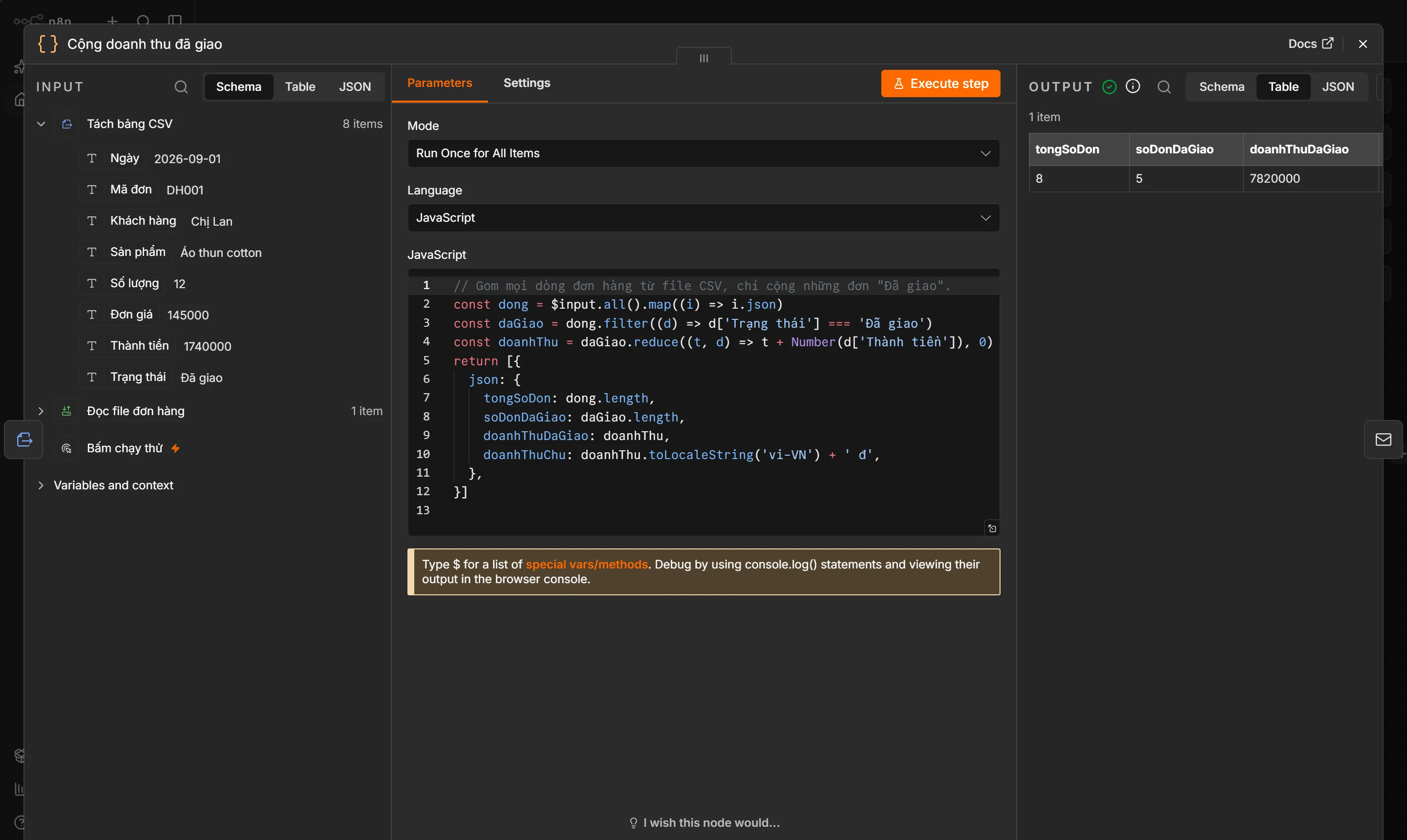This screenshot has height=840, width=1407.
Task: Click the text type icon beside Trạng thái
Action: [x=92, y=378]
